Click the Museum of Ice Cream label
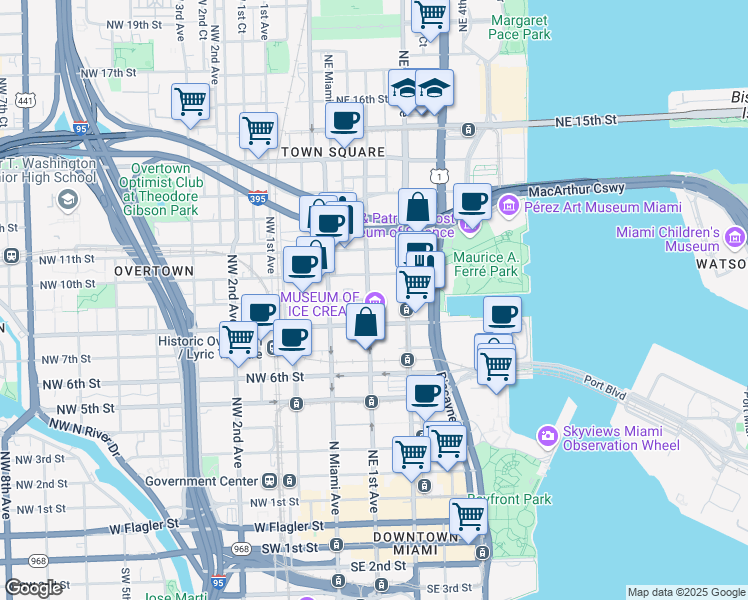Viewport: 748px width, 600px height. pos(320,304)
